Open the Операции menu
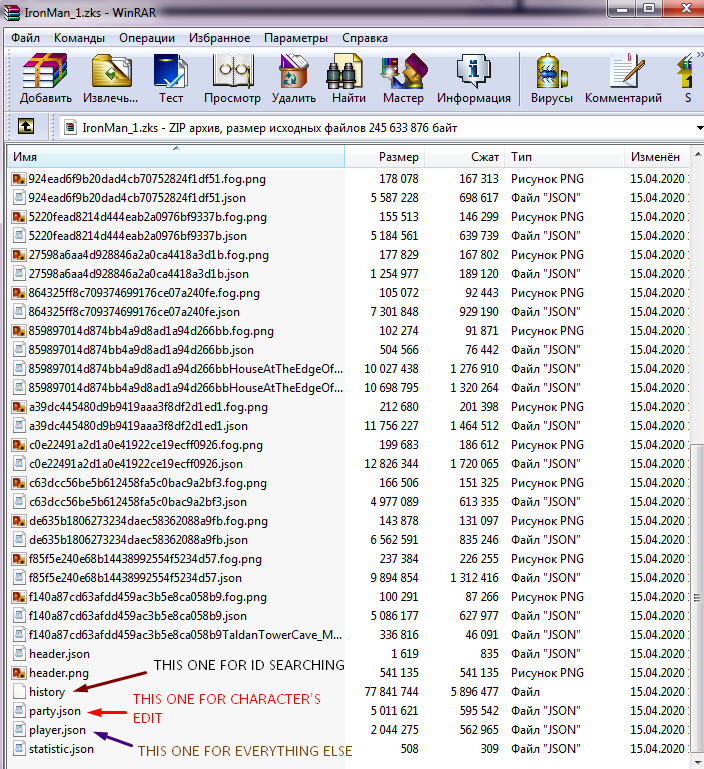 [147, 38]
